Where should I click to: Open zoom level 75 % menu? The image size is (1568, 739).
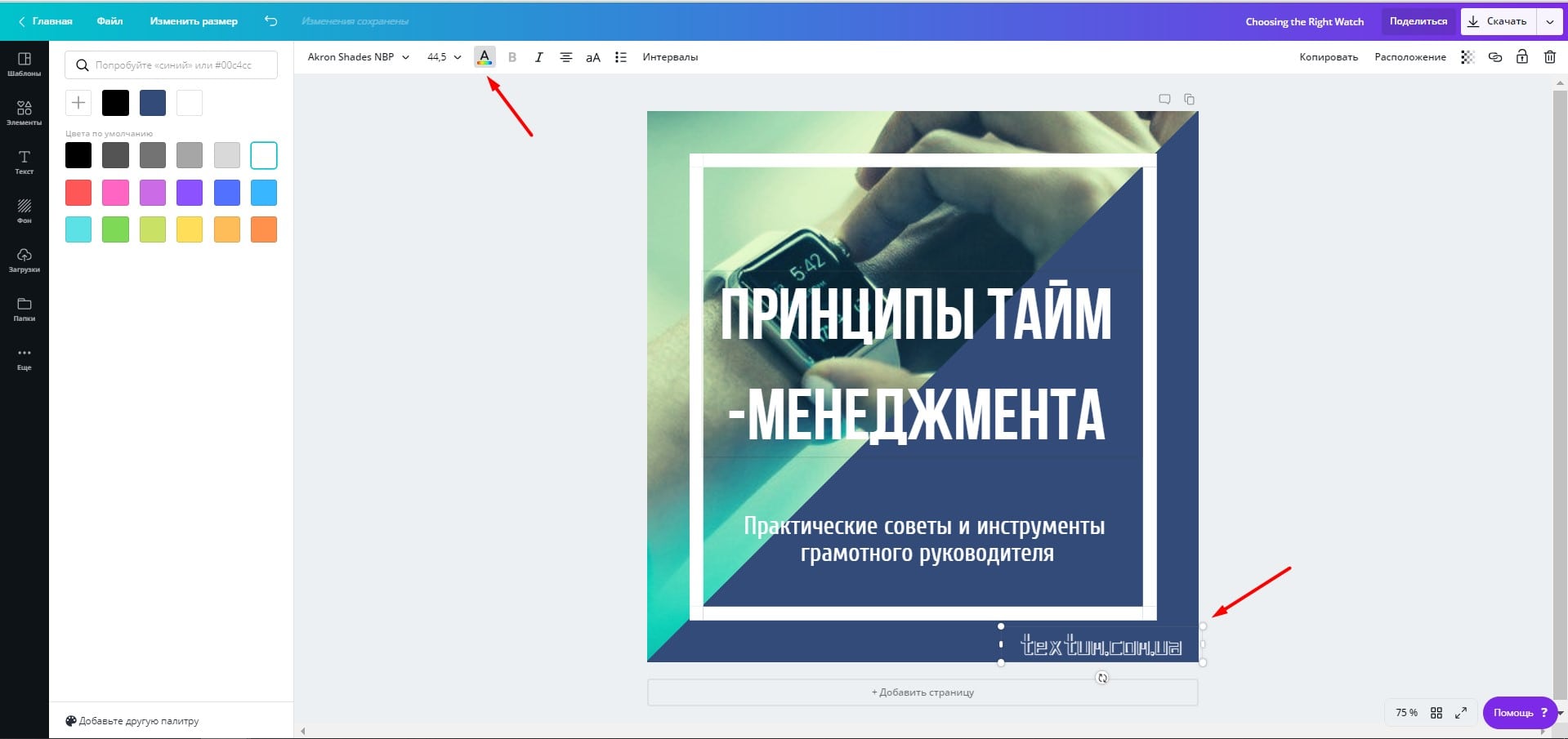click(1406, 713)
